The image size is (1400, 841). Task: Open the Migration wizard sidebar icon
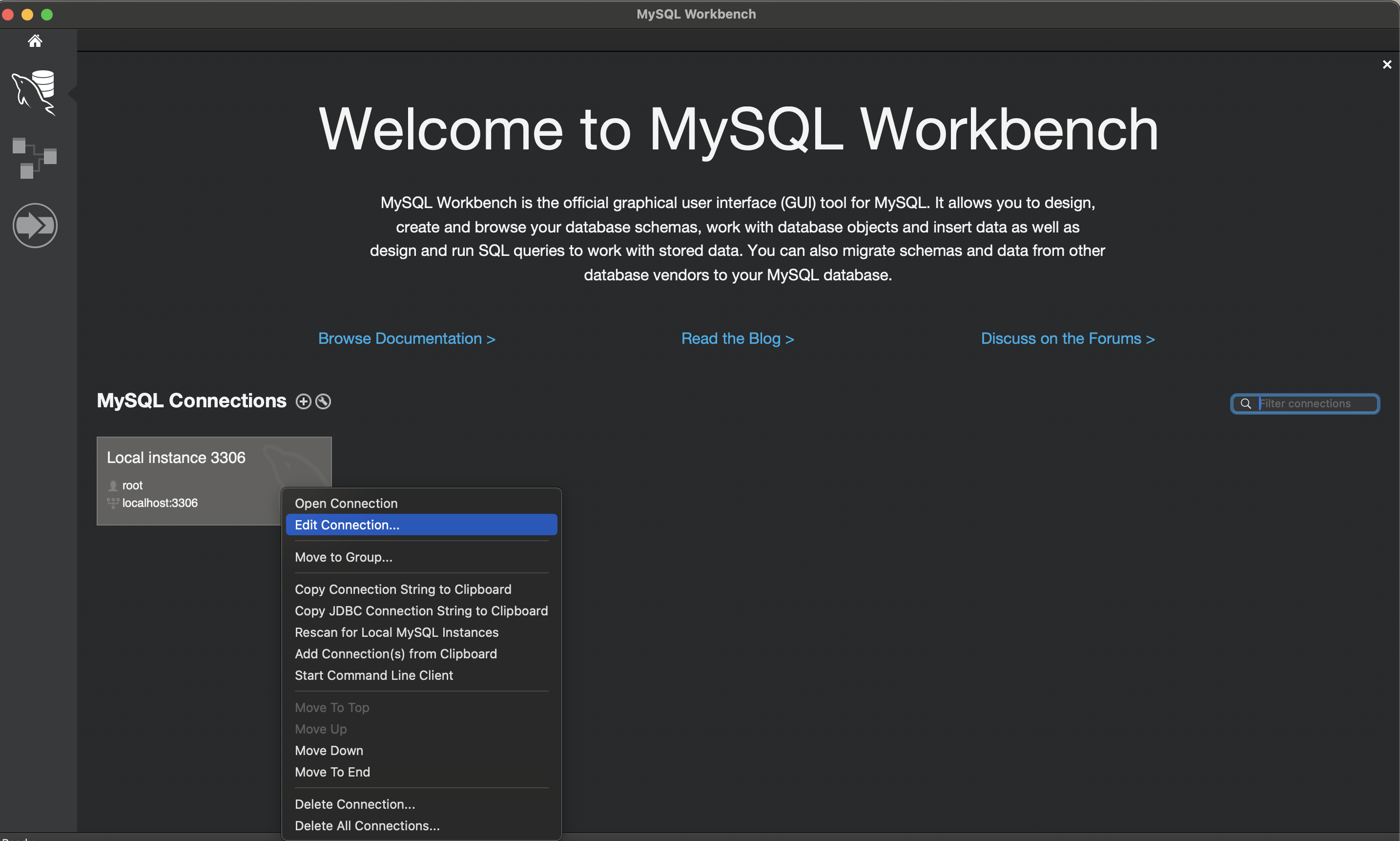pos(35,226)
